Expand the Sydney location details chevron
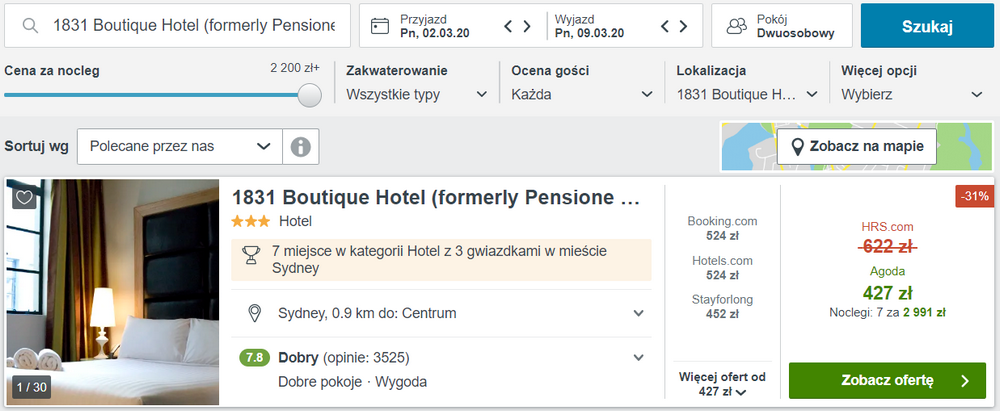 (x=638, y=313)
